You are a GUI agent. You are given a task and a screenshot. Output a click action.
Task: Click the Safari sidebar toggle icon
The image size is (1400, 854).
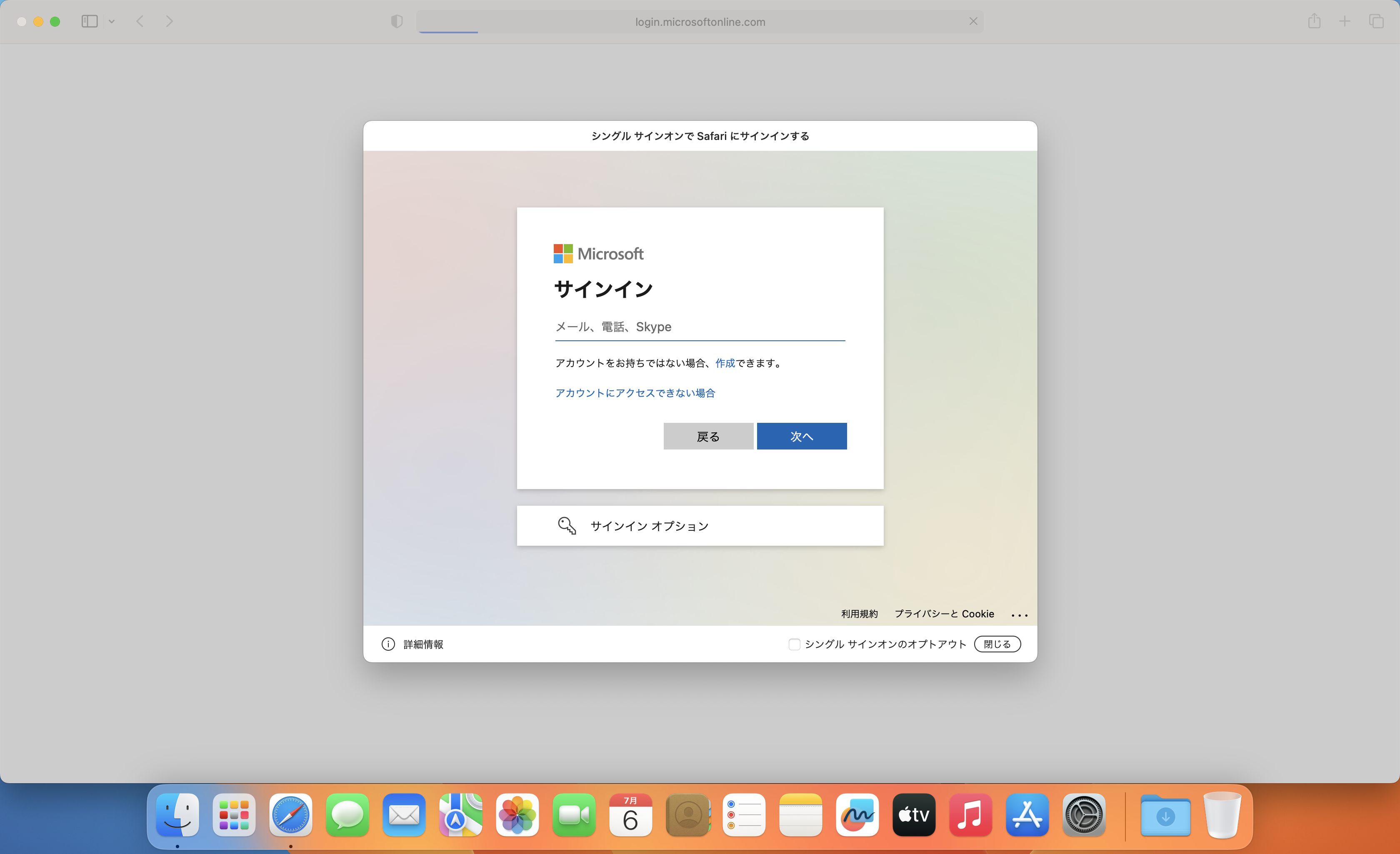pyautogui.click(x=90, y=22)
